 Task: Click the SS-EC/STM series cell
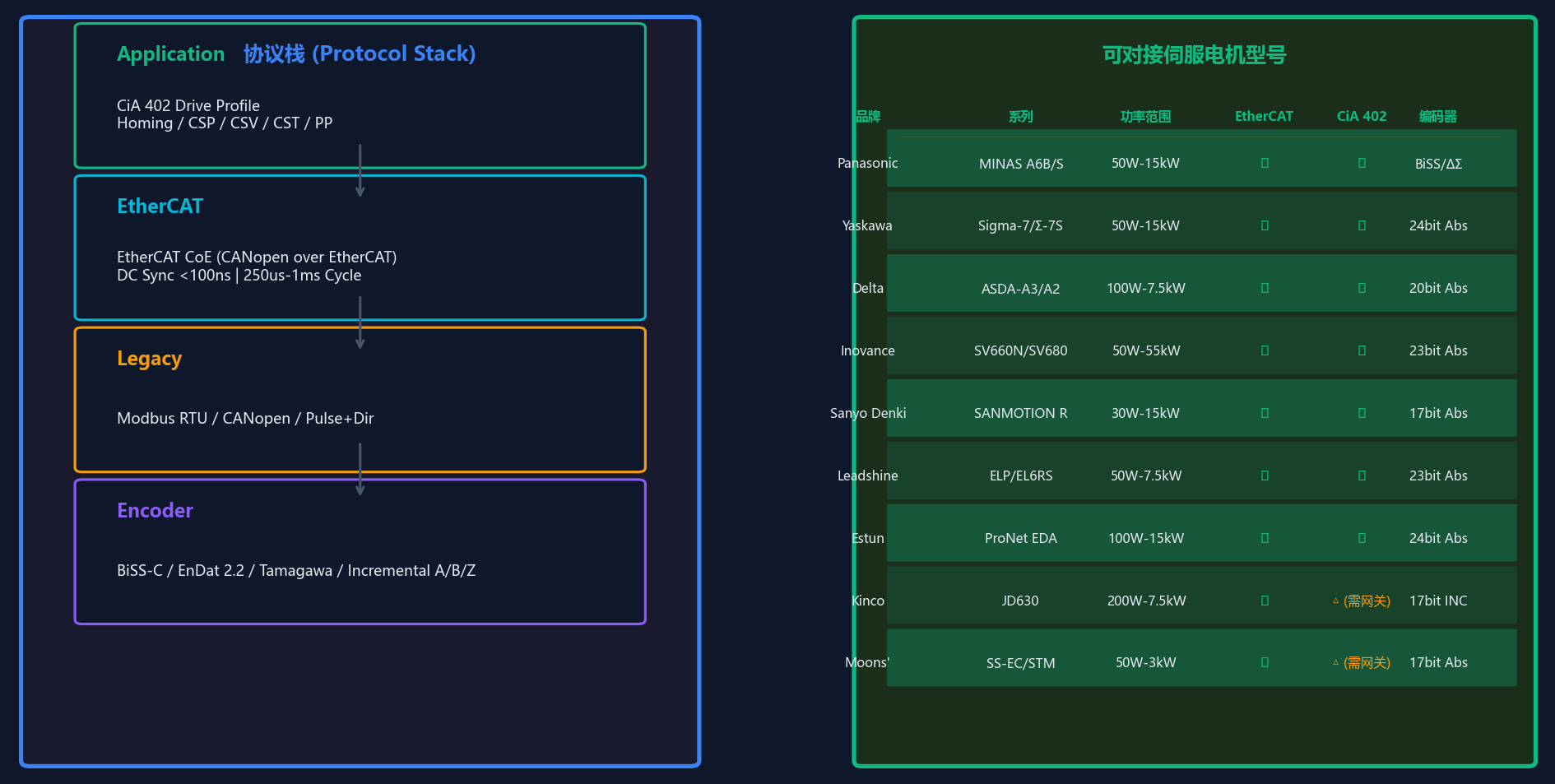pyautogui.click(x=1021, y=663)
